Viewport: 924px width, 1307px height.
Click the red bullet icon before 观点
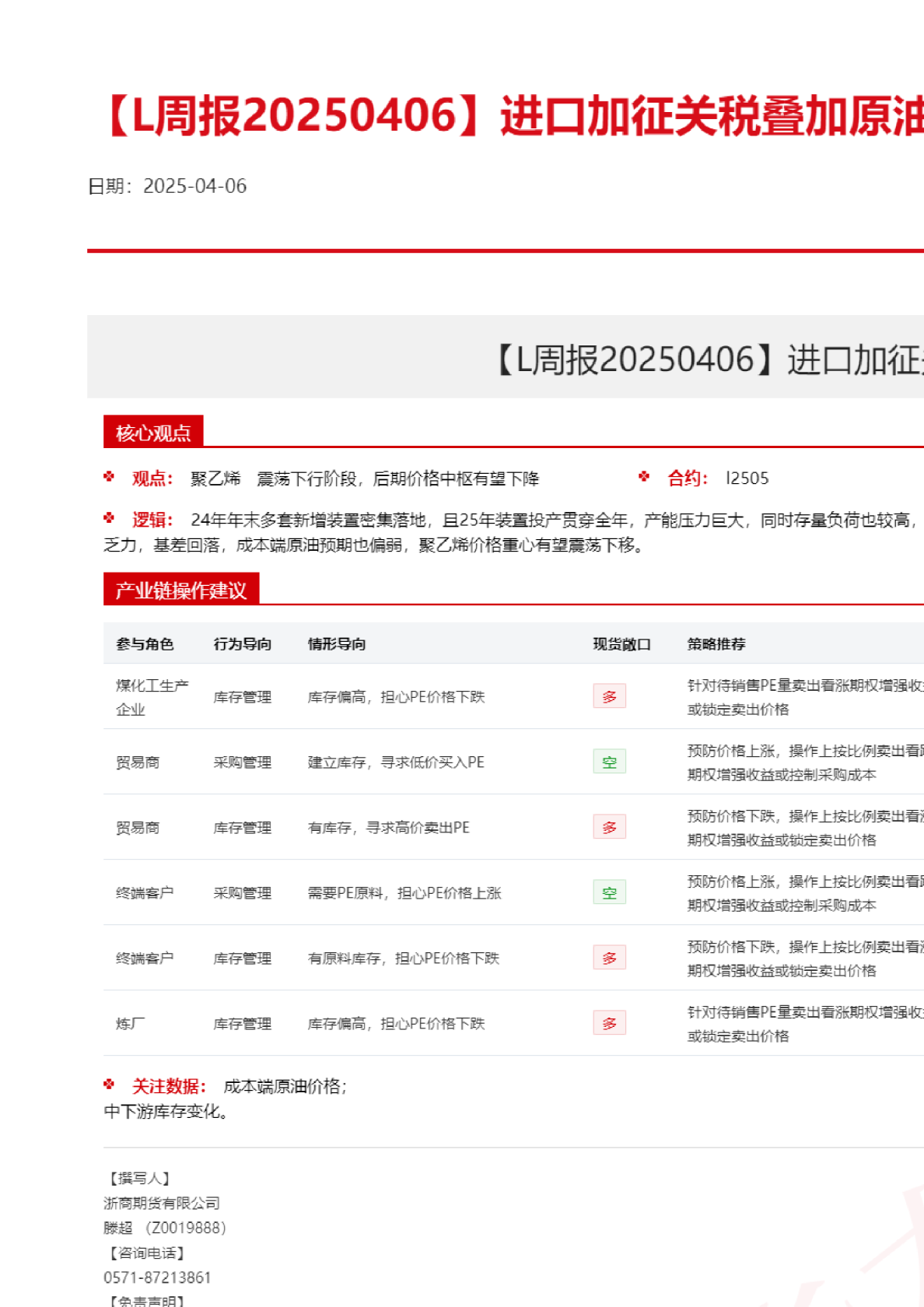[x=109, y=477]
